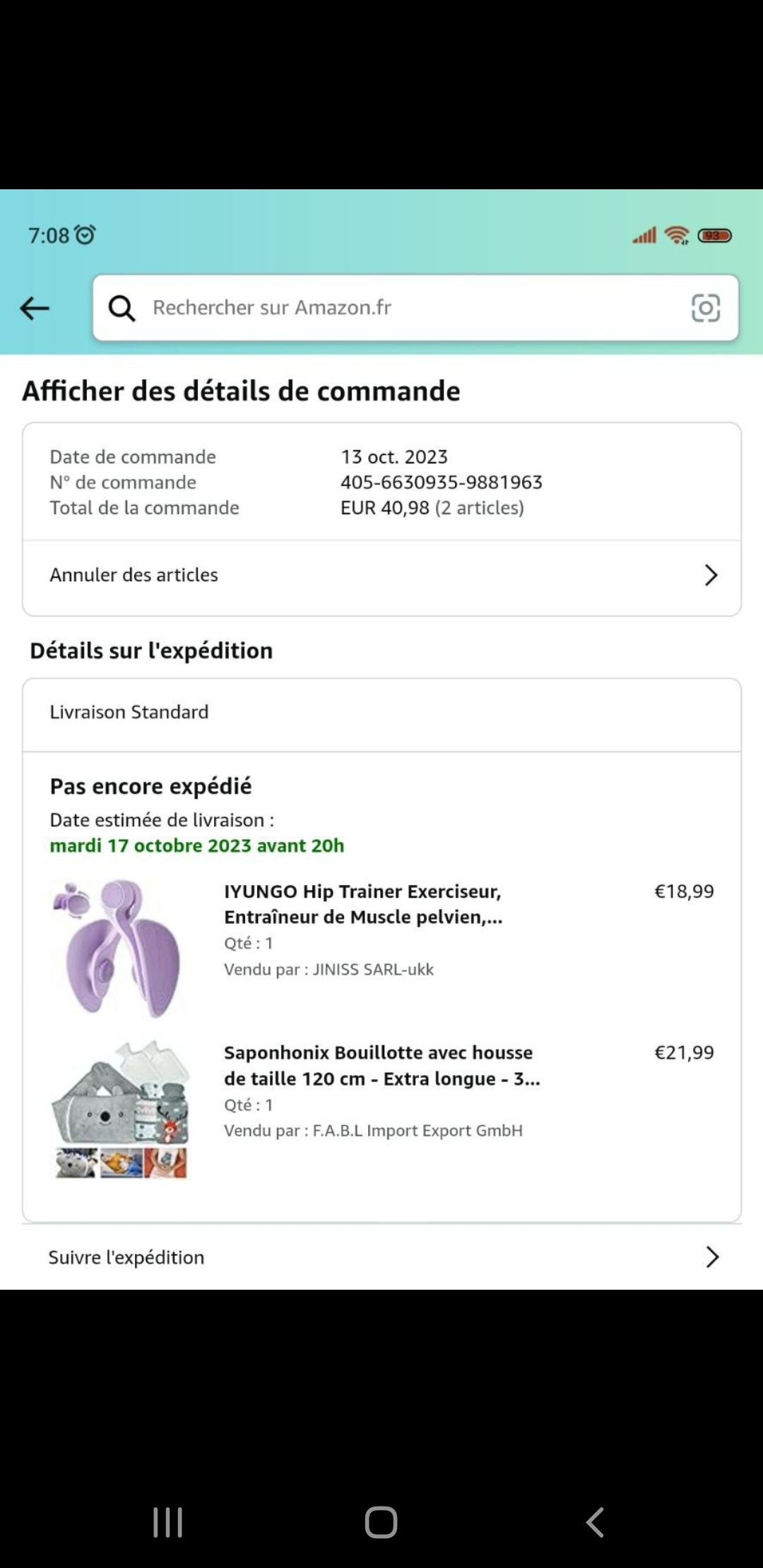Tap the battery indicator icon
This screenshot has width=763, height=1568.
point(714,235)
